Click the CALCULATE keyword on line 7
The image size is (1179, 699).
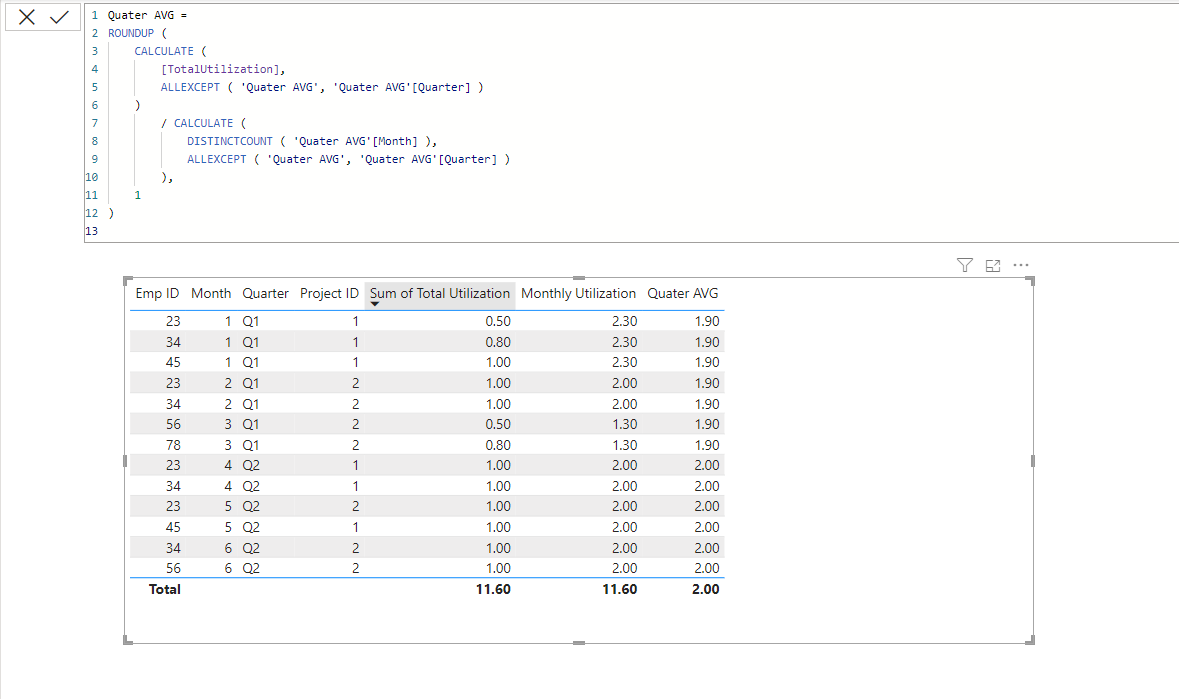tap(203, 123)
